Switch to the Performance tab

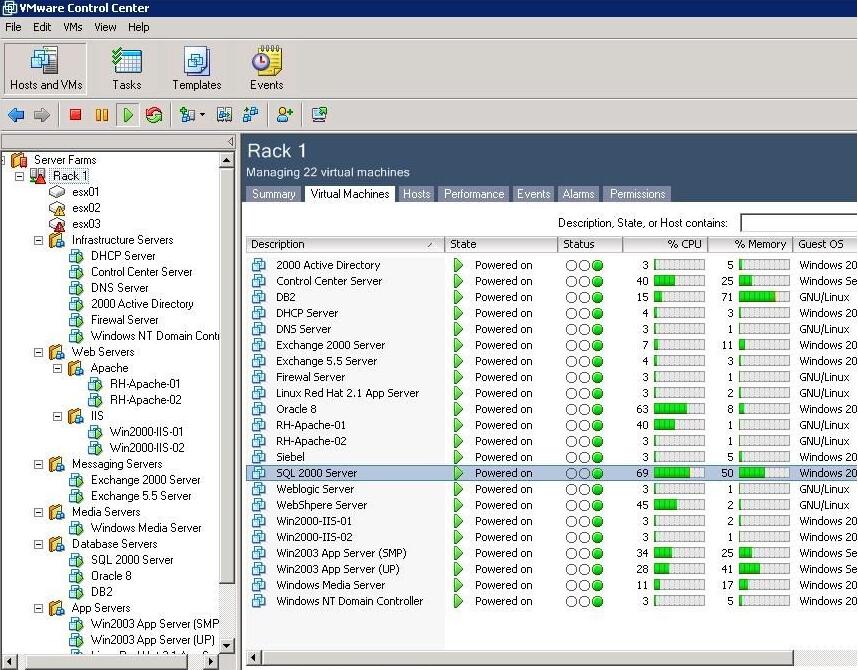click(474, 194)
